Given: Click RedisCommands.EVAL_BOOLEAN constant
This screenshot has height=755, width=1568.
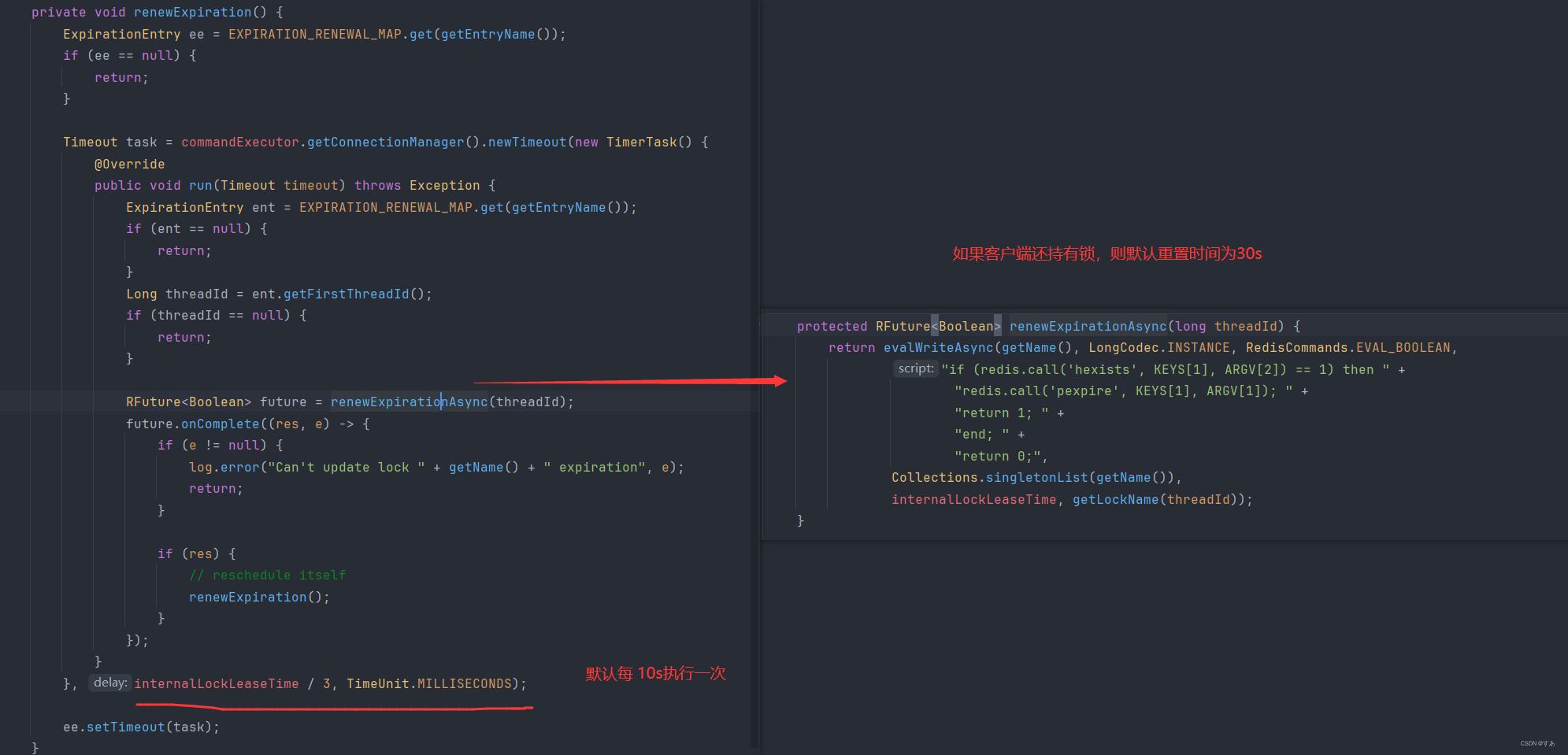Looking at the screenshot, I should [x=1347, y=348].
